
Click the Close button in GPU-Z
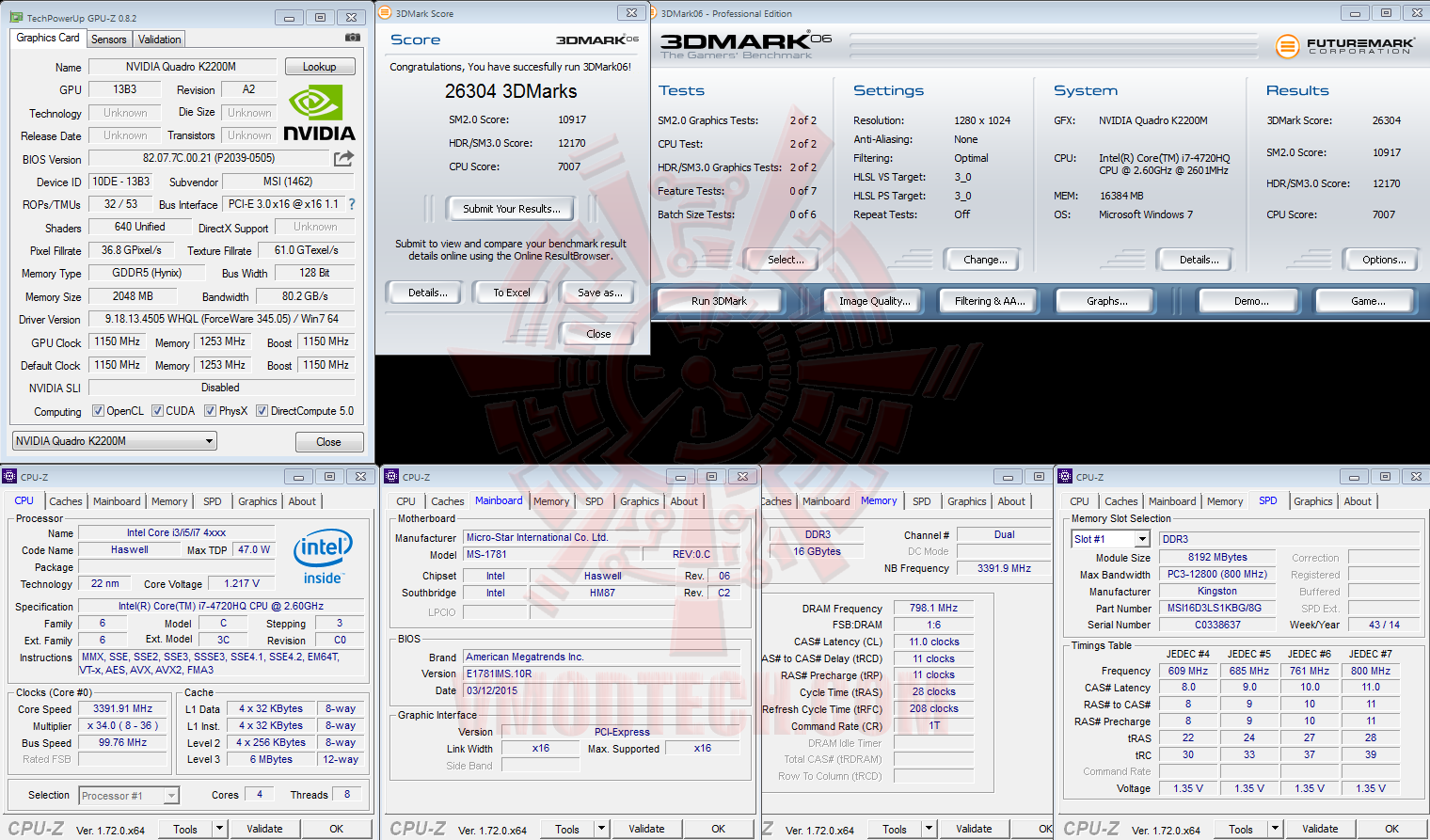[x=328, y=442]
